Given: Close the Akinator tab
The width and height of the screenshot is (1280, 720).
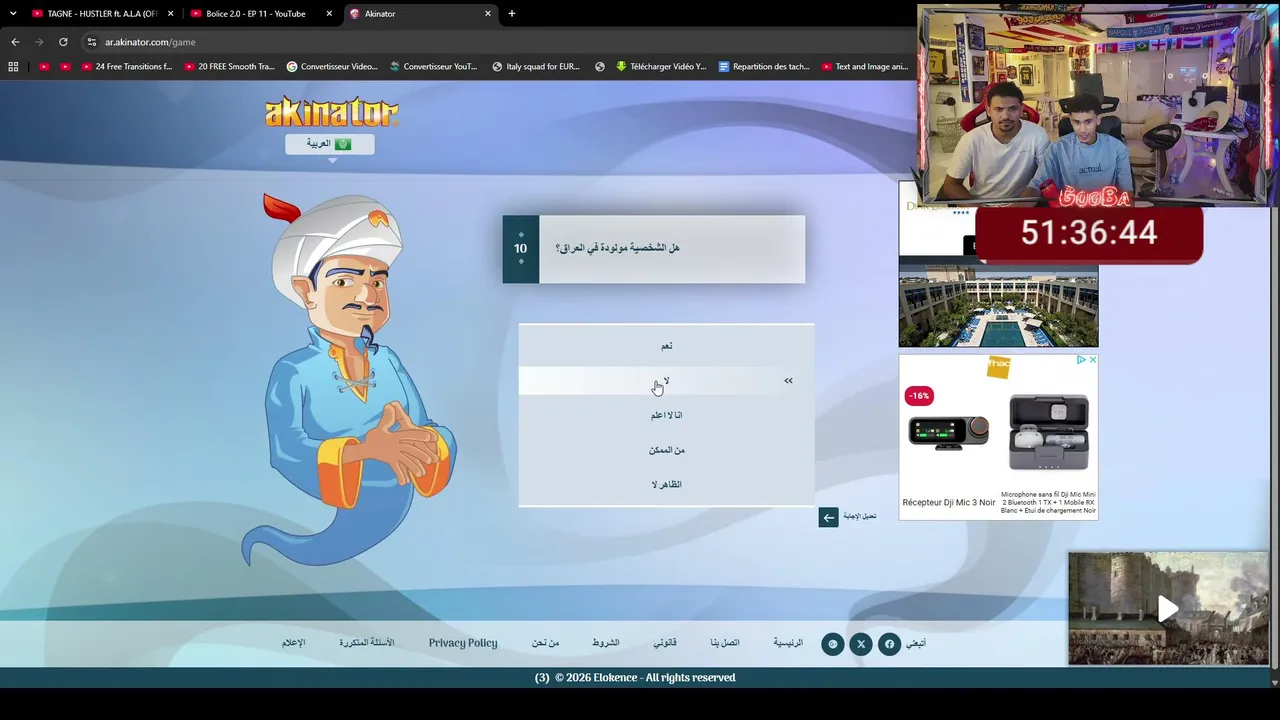Looking at the screenshot, I should (488, 14).
